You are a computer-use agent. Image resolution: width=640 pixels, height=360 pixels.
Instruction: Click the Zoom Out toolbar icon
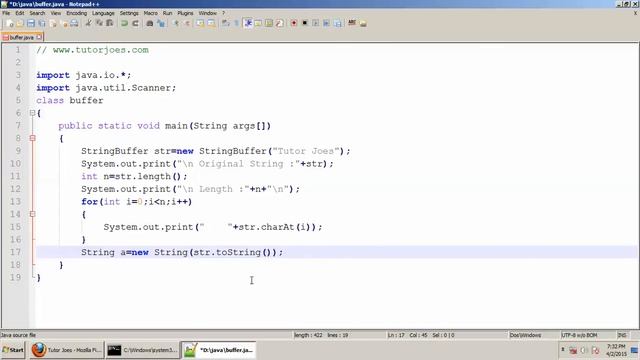(187, 23)
